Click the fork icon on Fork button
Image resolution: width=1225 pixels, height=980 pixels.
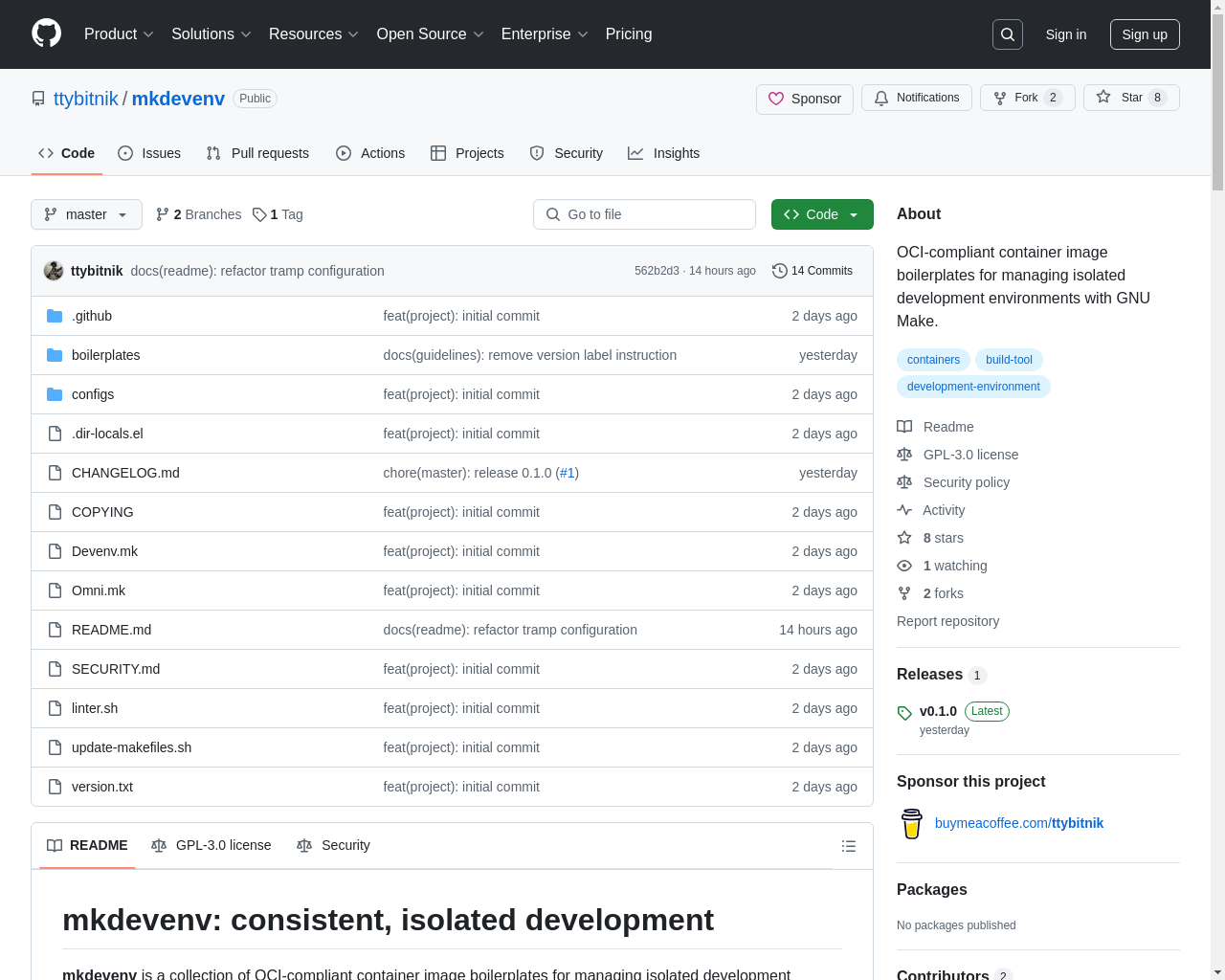[1000, 98]
